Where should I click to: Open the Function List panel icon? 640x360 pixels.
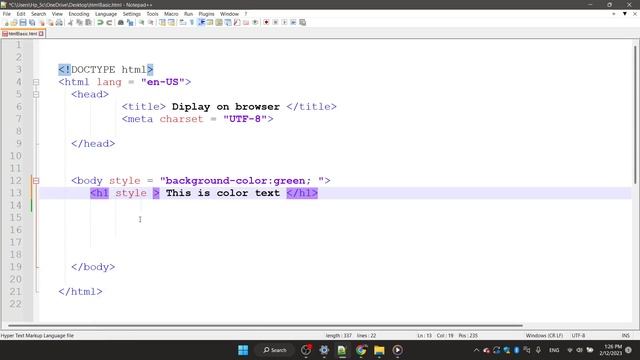(x=237, y=22)
